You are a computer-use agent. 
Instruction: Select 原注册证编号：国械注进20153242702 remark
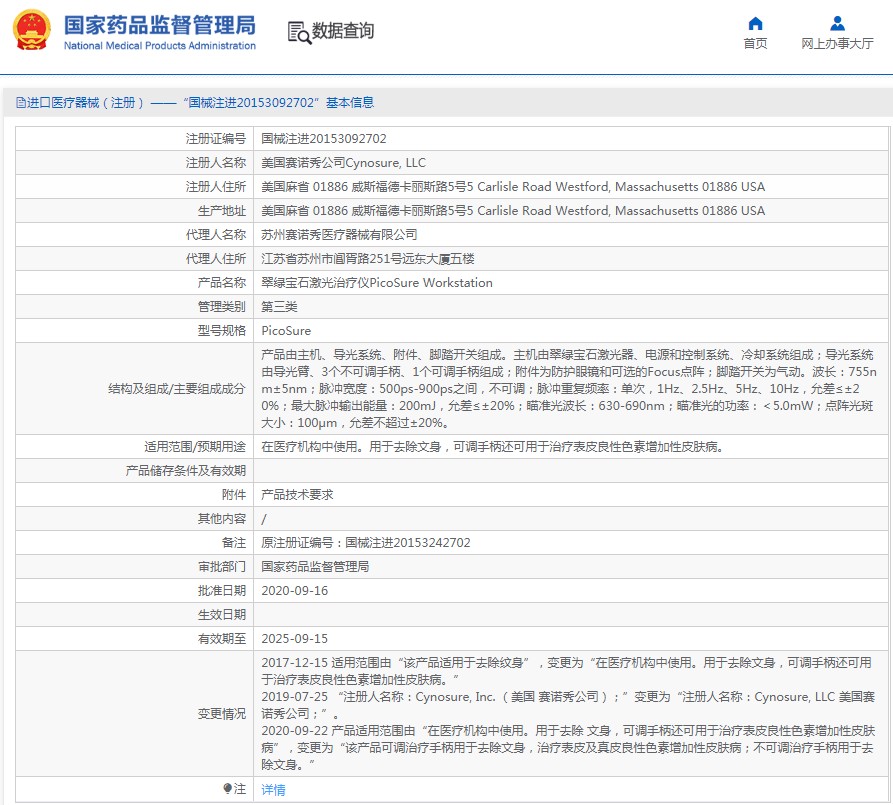click(366, 542)
